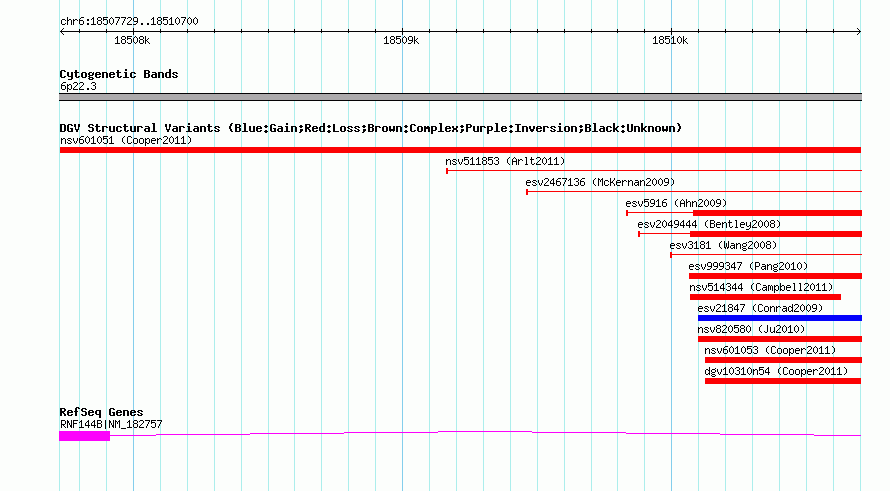The width and height of the screenshot is (890, 491).
Task: Open variant esv5916 (Ahn2009) label
Action: [x=676, y=203]
